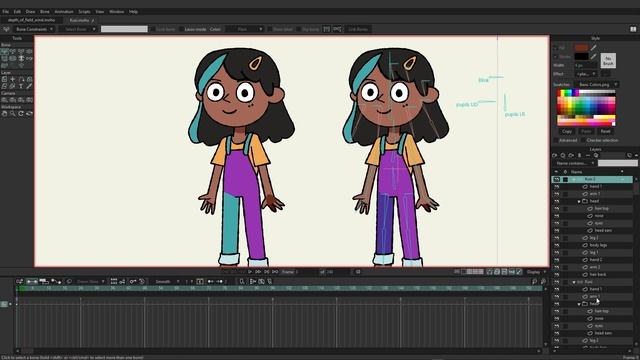Pick a color from the swatches palette
Image resolution: width=640 pixels, height=360 pixels.
coord(586,108)
